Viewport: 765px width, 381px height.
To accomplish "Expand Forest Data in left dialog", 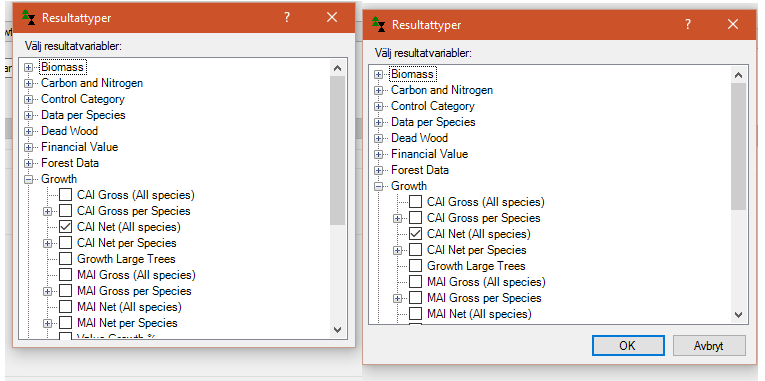I will (x=28, y=163).
